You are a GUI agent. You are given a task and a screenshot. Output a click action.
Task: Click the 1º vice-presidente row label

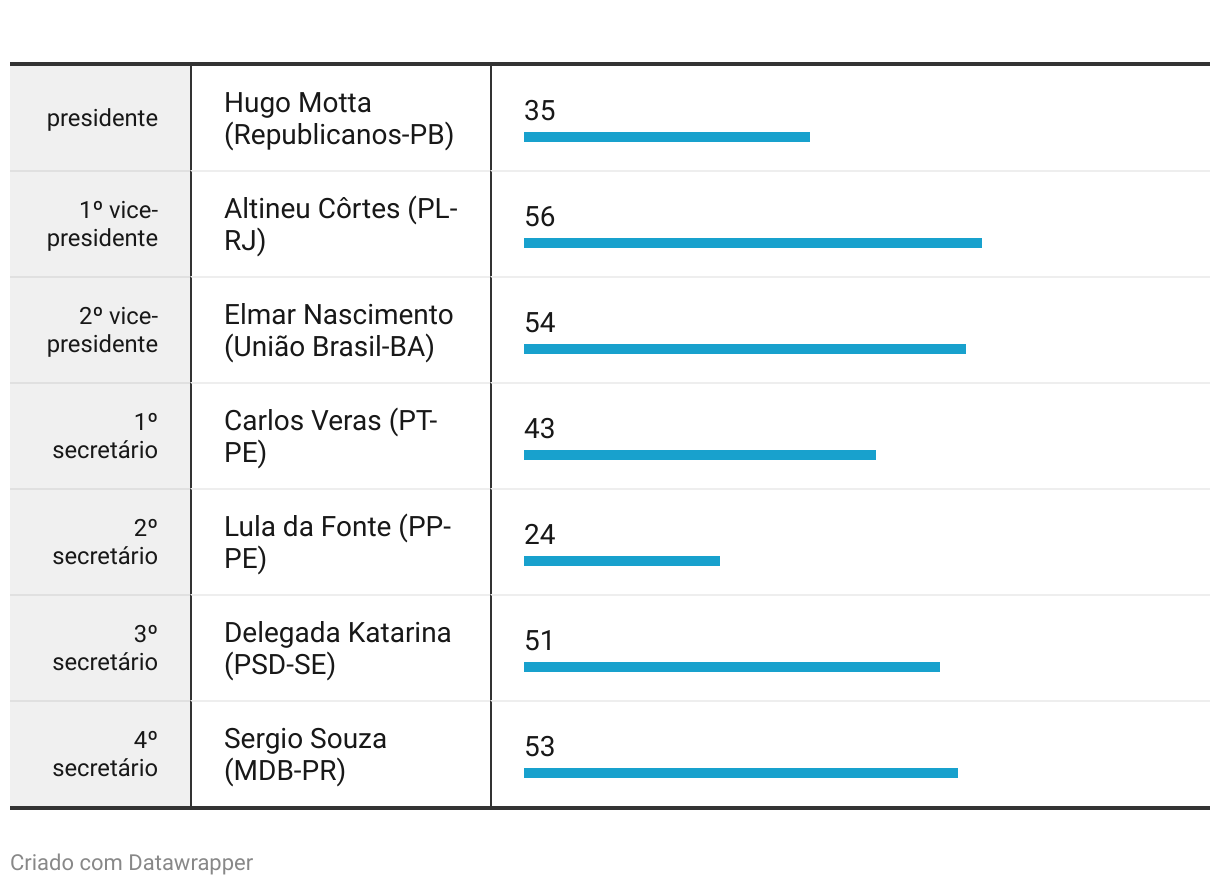(x=102, y=224)
